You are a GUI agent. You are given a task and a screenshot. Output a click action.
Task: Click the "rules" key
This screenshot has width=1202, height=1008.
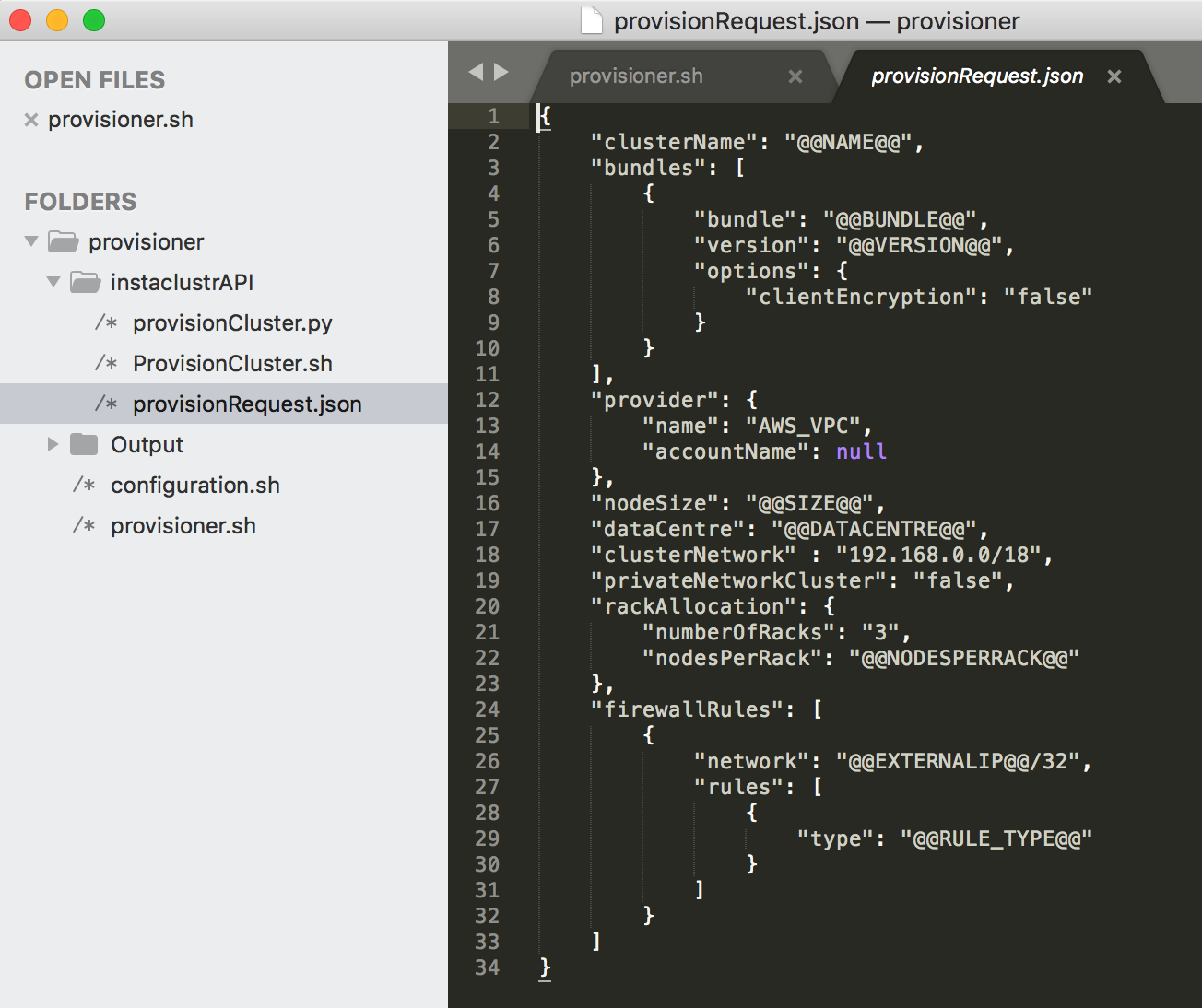coord(738,787)
